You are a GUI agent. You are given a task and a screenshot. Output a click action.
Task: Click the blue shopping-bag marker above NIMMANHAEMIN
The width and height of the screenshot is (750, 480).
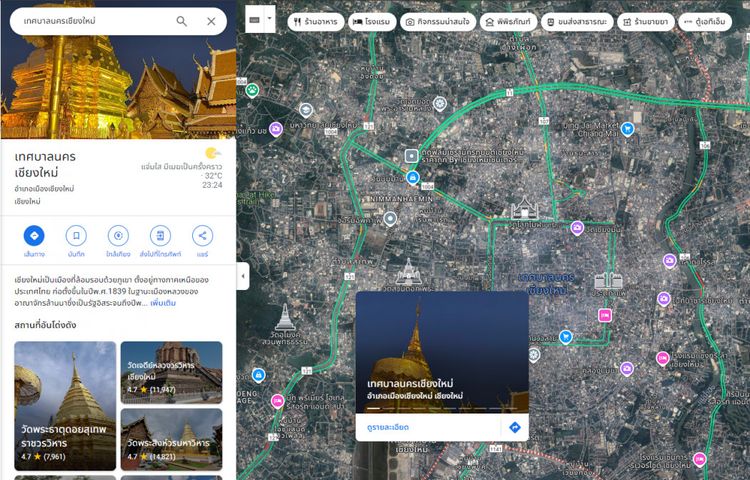click(413, 177)
